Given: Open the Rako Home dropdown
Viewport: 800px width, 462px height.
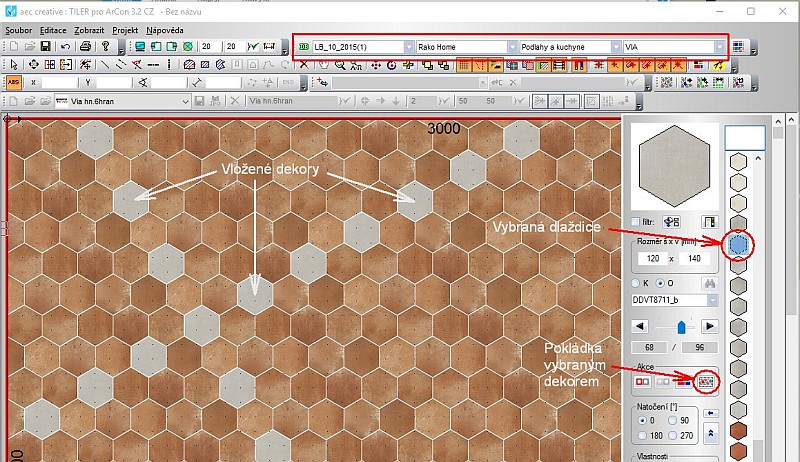Looking at the screenshot, I should point(512,47).
